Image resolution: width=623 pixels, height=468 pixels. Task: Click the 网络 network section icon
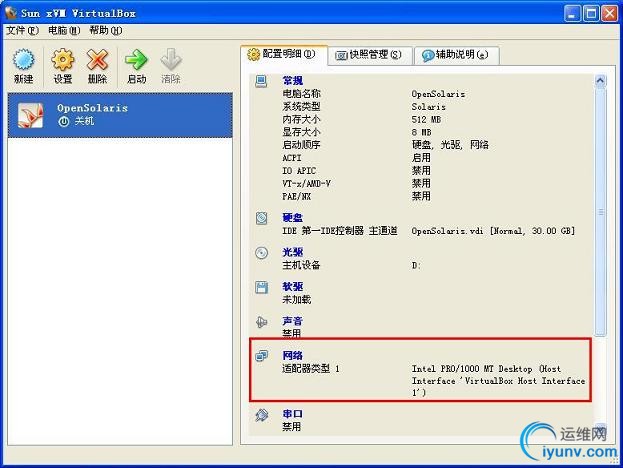261,356
